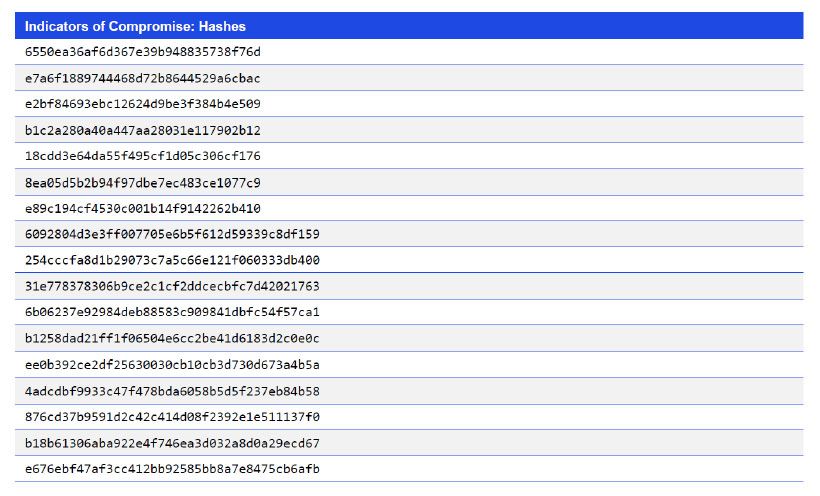The image size is (820, 496).
Task: Click the hash starting with 876cd37b
Action: 172,416
